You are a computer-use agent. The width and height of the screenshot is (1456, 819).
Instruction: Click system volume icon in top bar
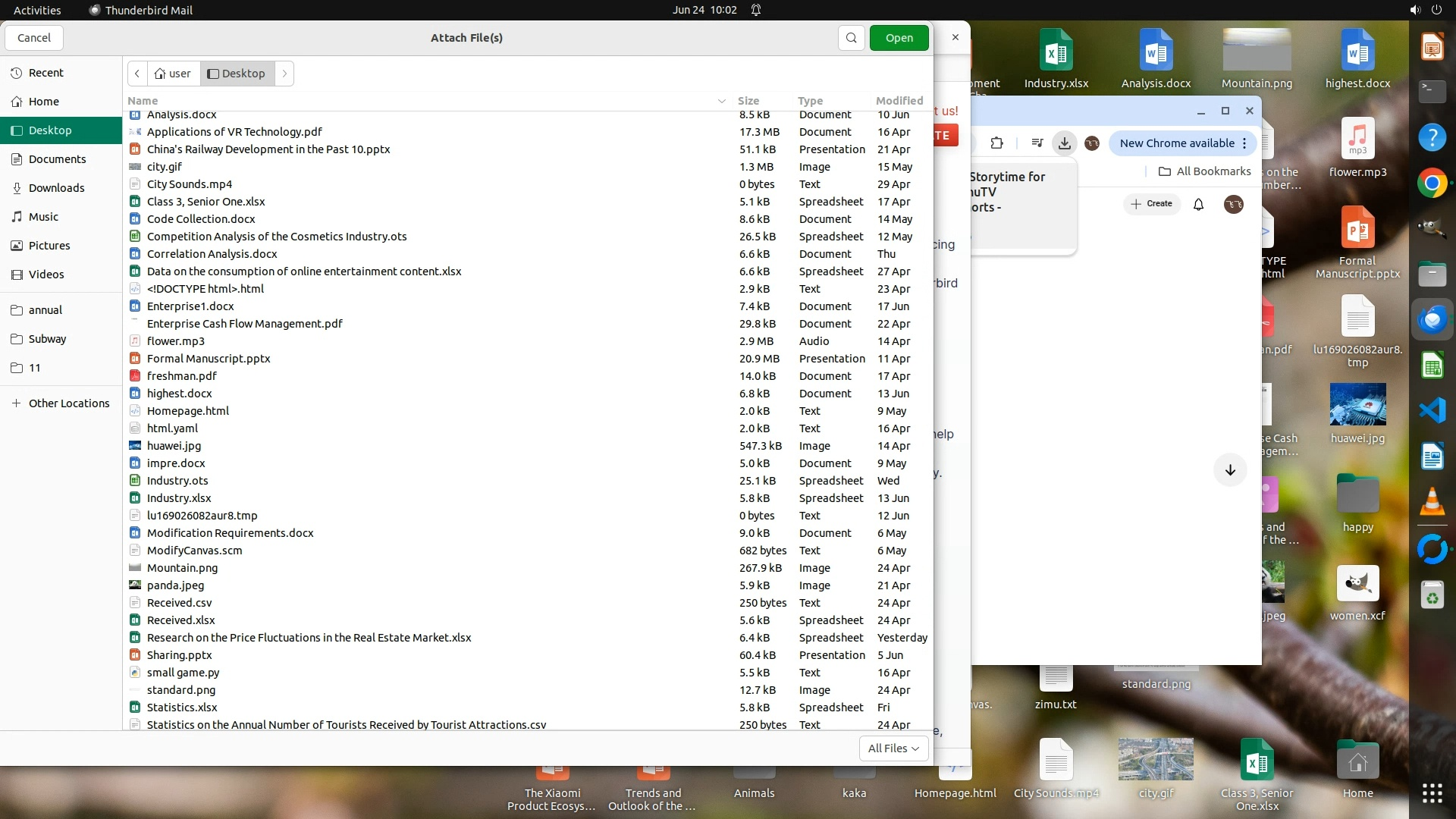click(1415, 10)
